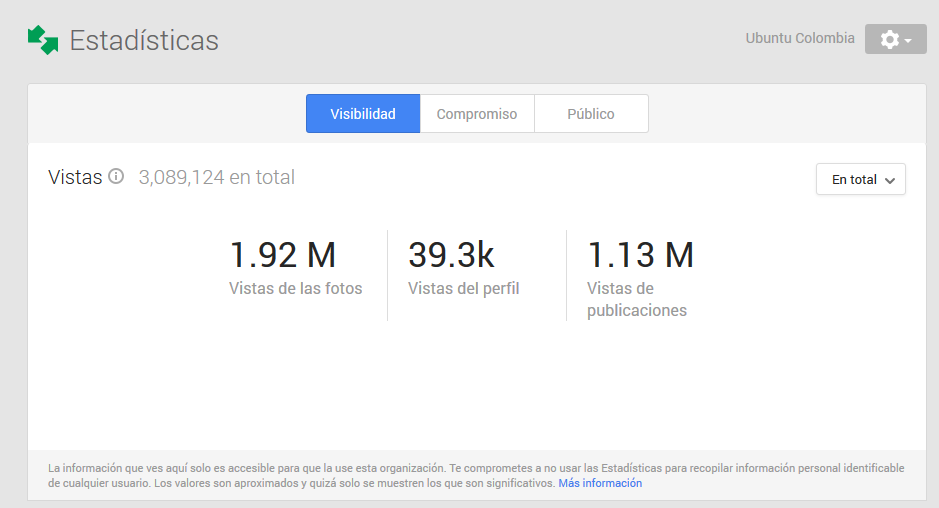Click the 3,089,124 en total text
The width and height of the screenshot is (939, 508).
point(217,177)
